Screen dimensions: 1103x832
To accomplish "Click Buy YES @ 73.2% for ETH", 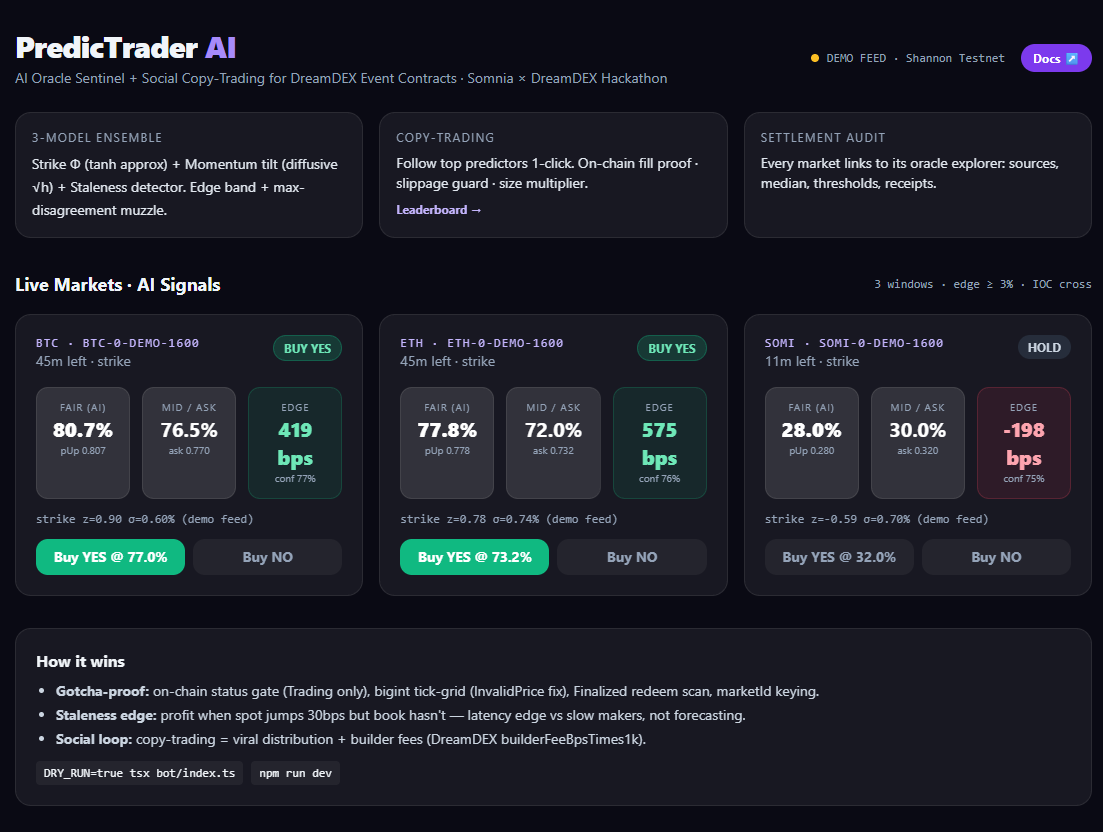I will point(474,557).
